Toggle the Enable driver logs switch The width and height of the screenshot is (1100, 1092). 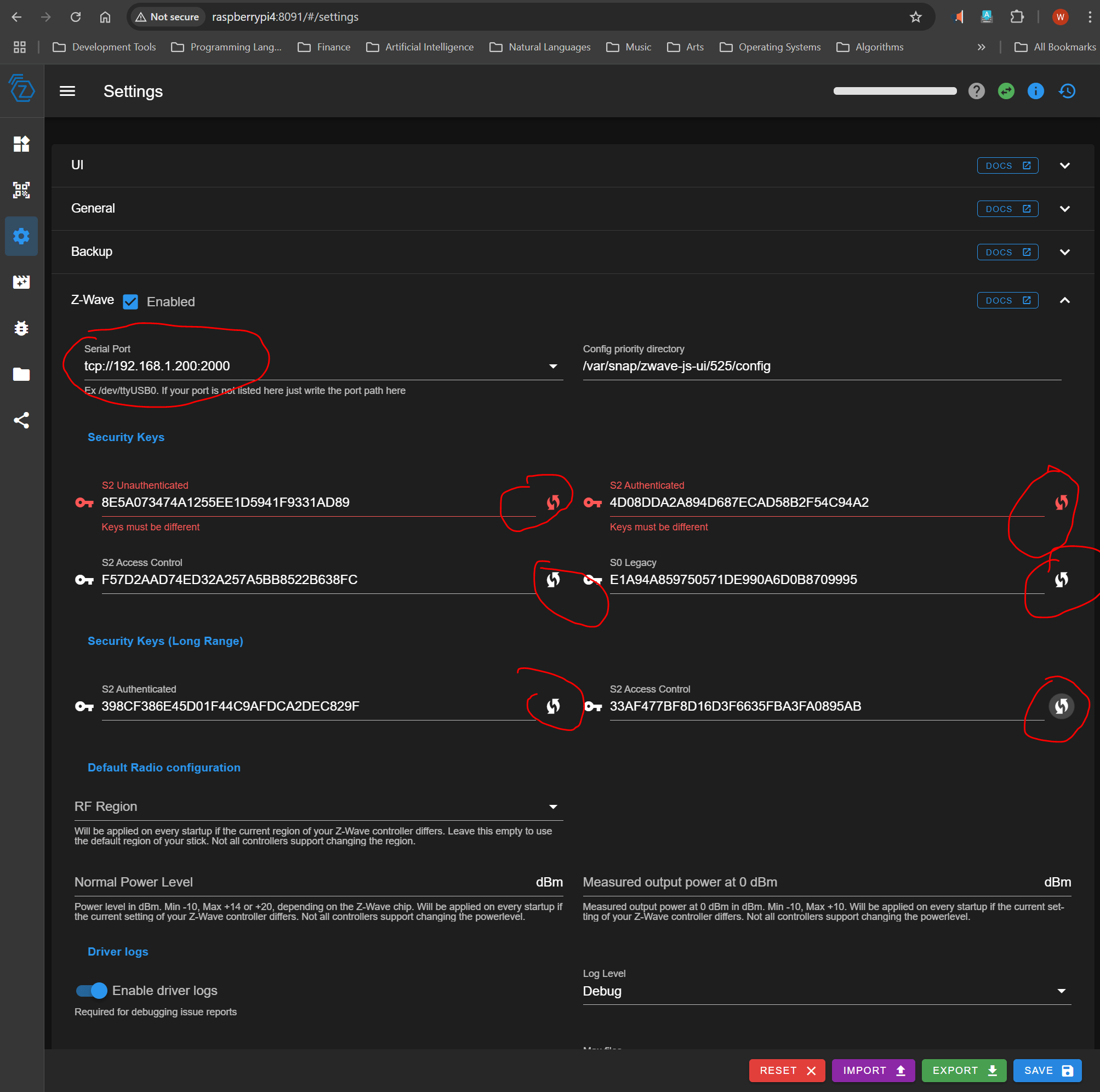pos(92,991)
